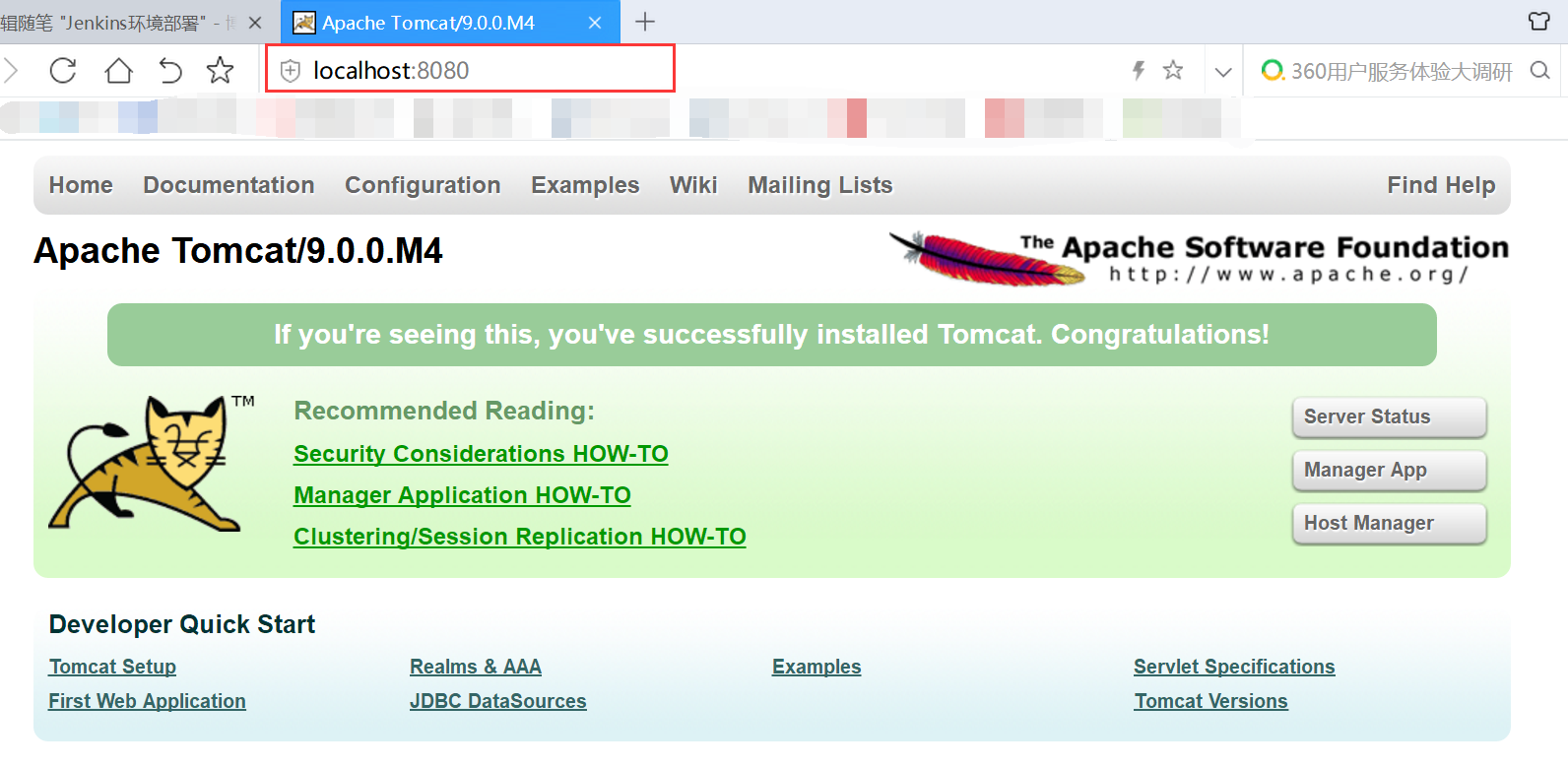
Task: Click the undo/restore page arrow icon
Action: point(170,70)
